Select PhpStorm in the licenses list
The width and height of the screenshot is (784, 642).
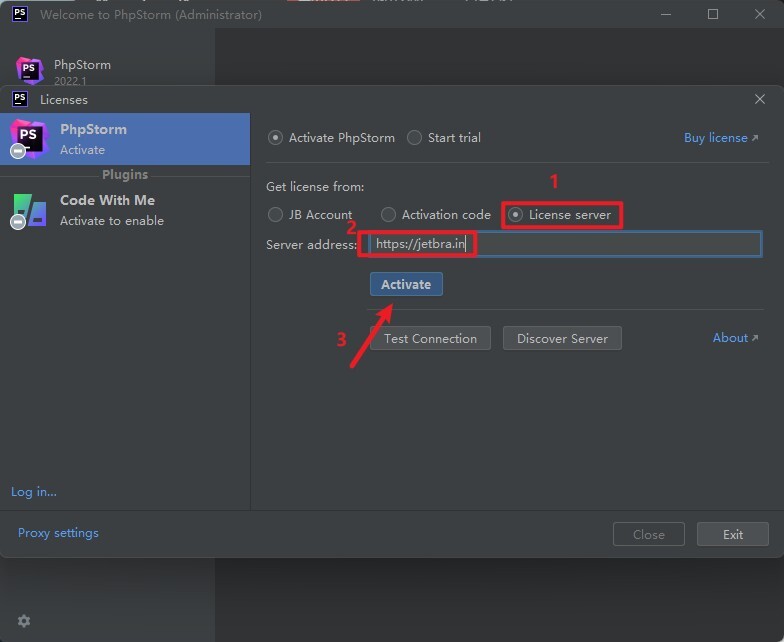tap(125, 139)
